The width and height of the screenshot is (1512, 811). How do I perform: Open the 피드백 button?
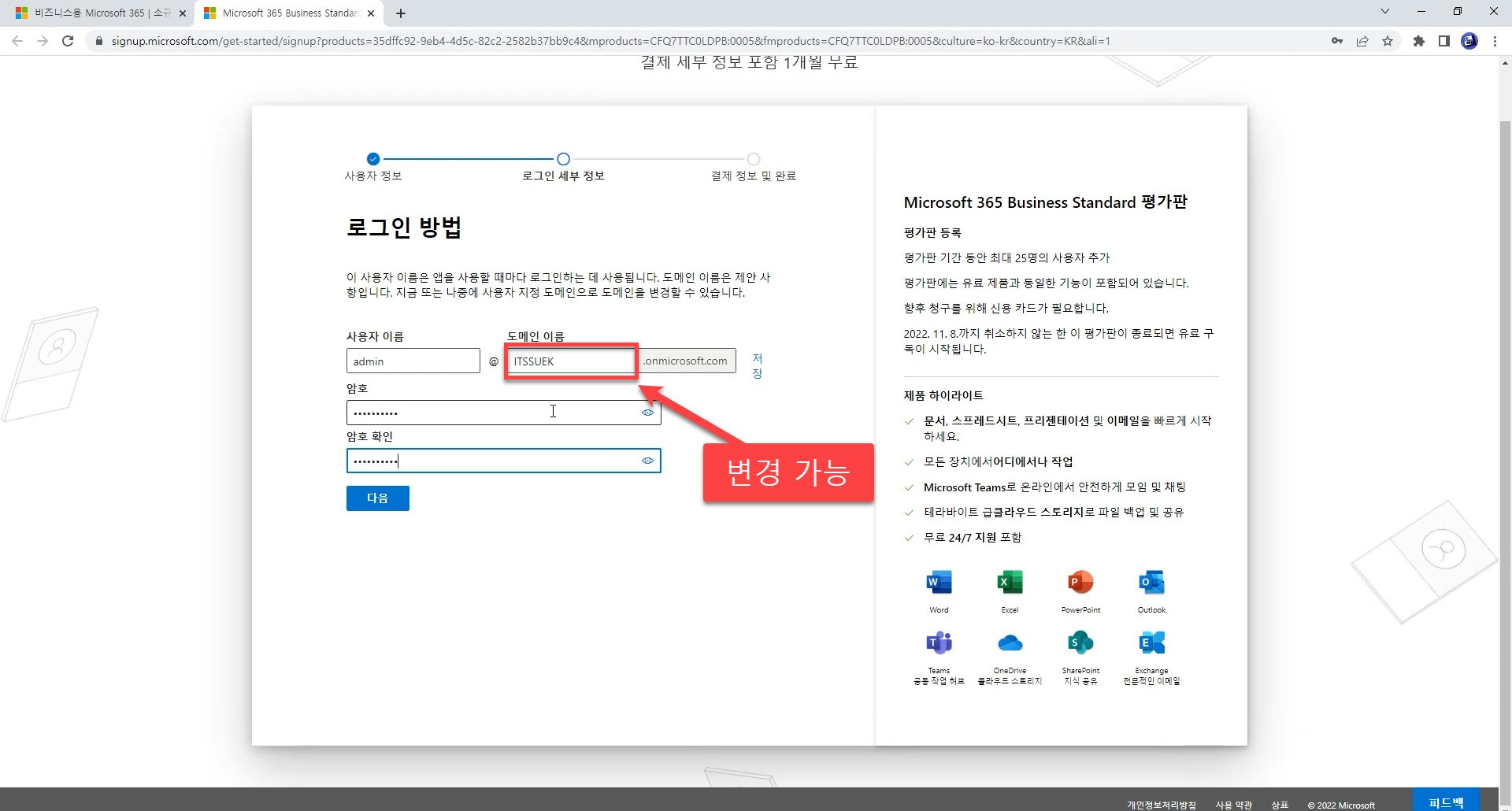[x=1446, y=801]
